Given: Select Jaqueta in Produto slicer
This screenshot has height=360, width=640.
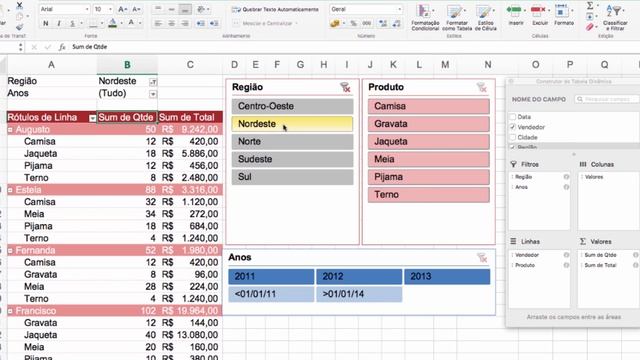Looking at the screenshot, I should click(429, 142).
